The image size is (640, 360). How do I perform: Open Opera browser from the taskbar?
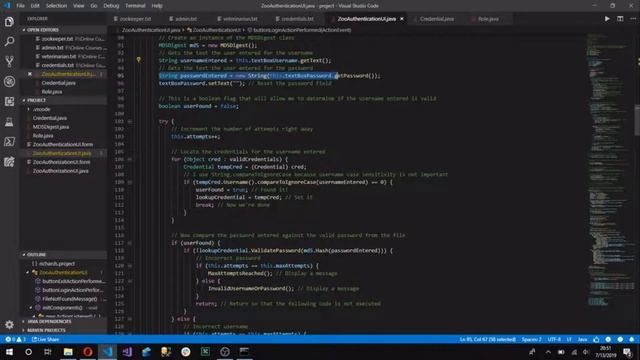click(x=87, y=352)
